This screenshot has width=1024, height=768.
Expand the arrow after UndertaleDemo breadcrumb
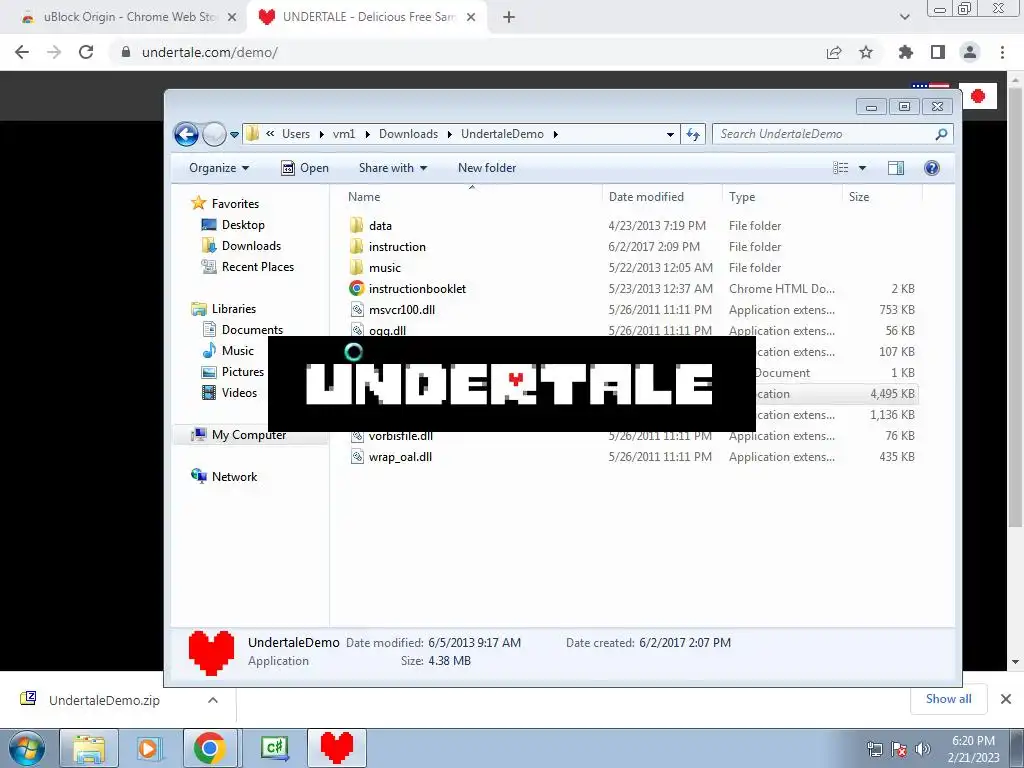click(556, 135)
